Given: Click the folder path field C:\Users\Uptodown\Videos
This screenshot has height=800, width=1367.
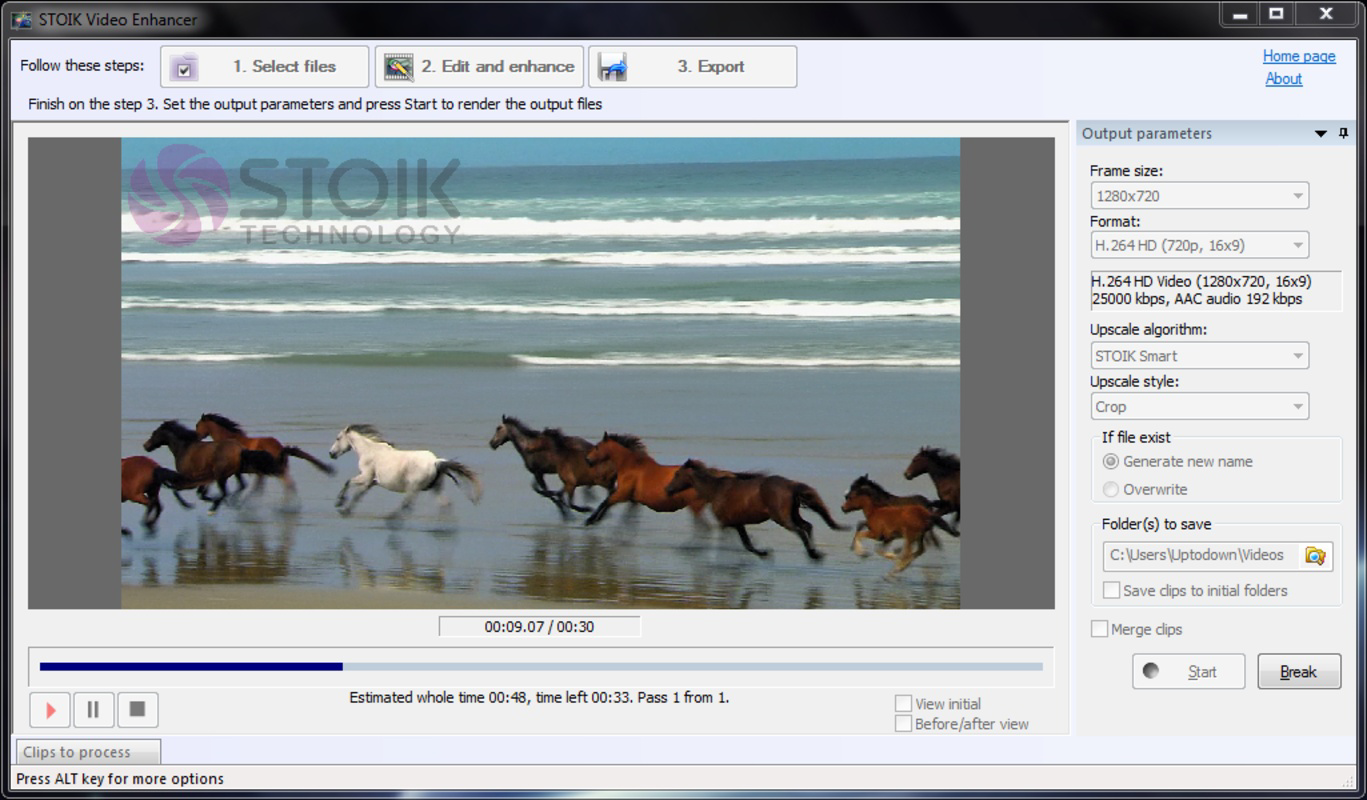Looking at the screenshot, I should click(x=1200, y=555).
